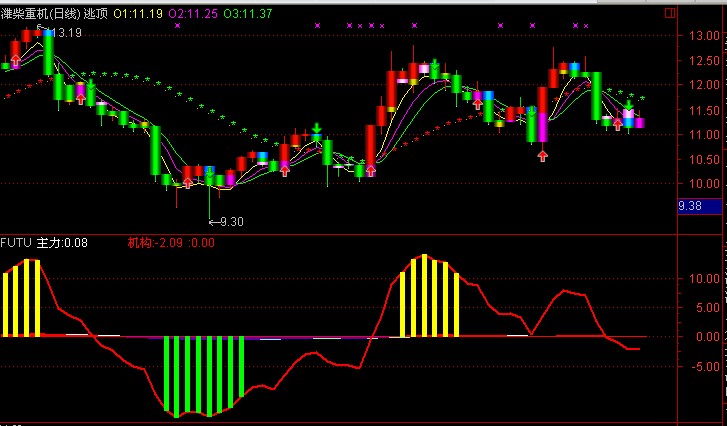The width and height of the screenshot is (727, 426).
Task: Open the 逃顶 indicator name label
Action: (x=96, y=12)
